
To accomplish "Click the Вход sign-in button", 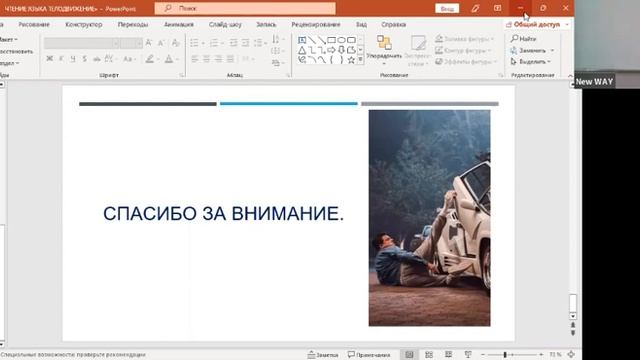I will point(447,9).
